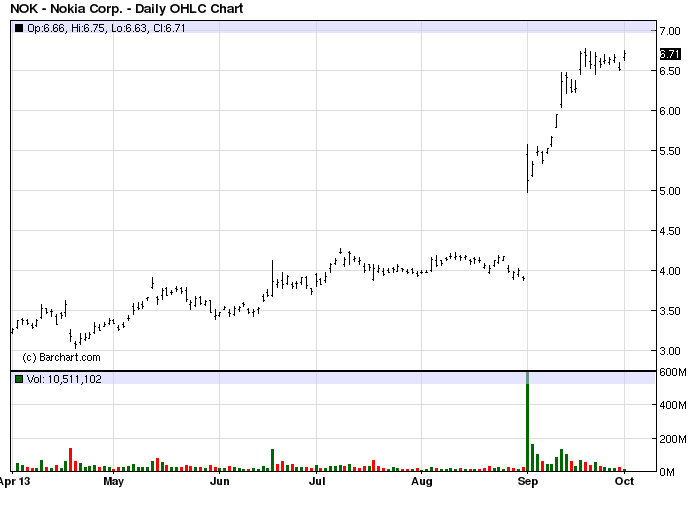Viewport: 700px width, 512px height.
Task: Click the highlighted 6.71 last-price label
Action: point(670,54)
